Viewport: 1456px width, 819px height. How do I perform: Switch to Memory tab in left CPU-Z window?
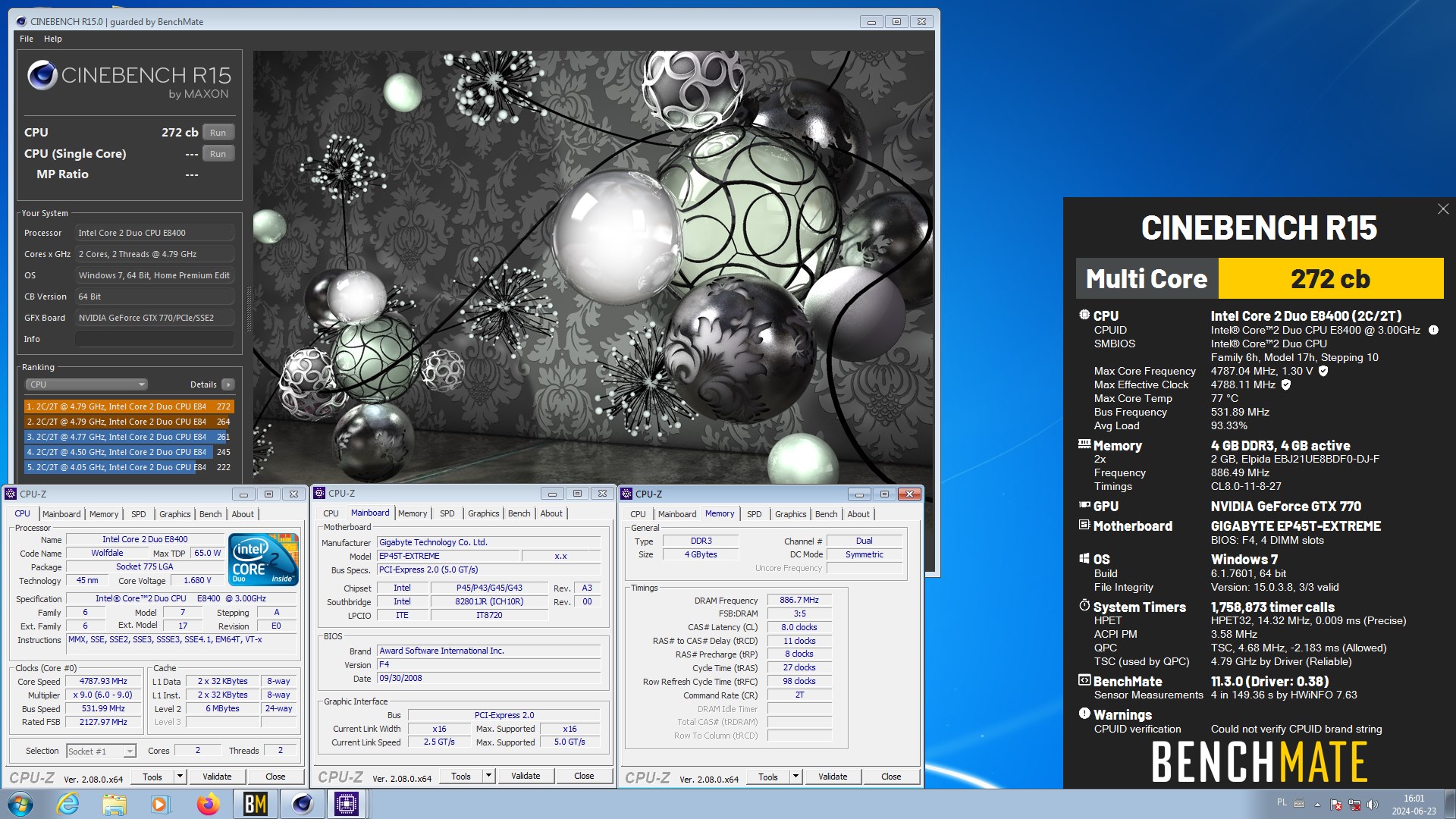(x=104, y=514)
